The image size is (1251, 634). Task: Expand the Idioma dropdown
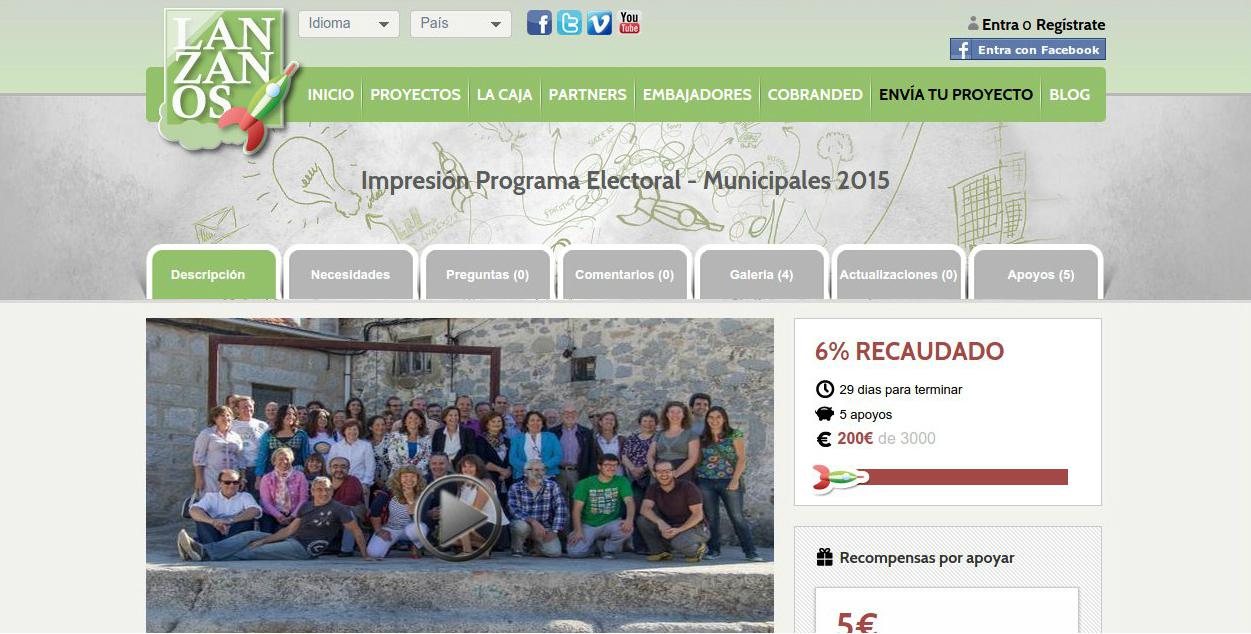349,24
